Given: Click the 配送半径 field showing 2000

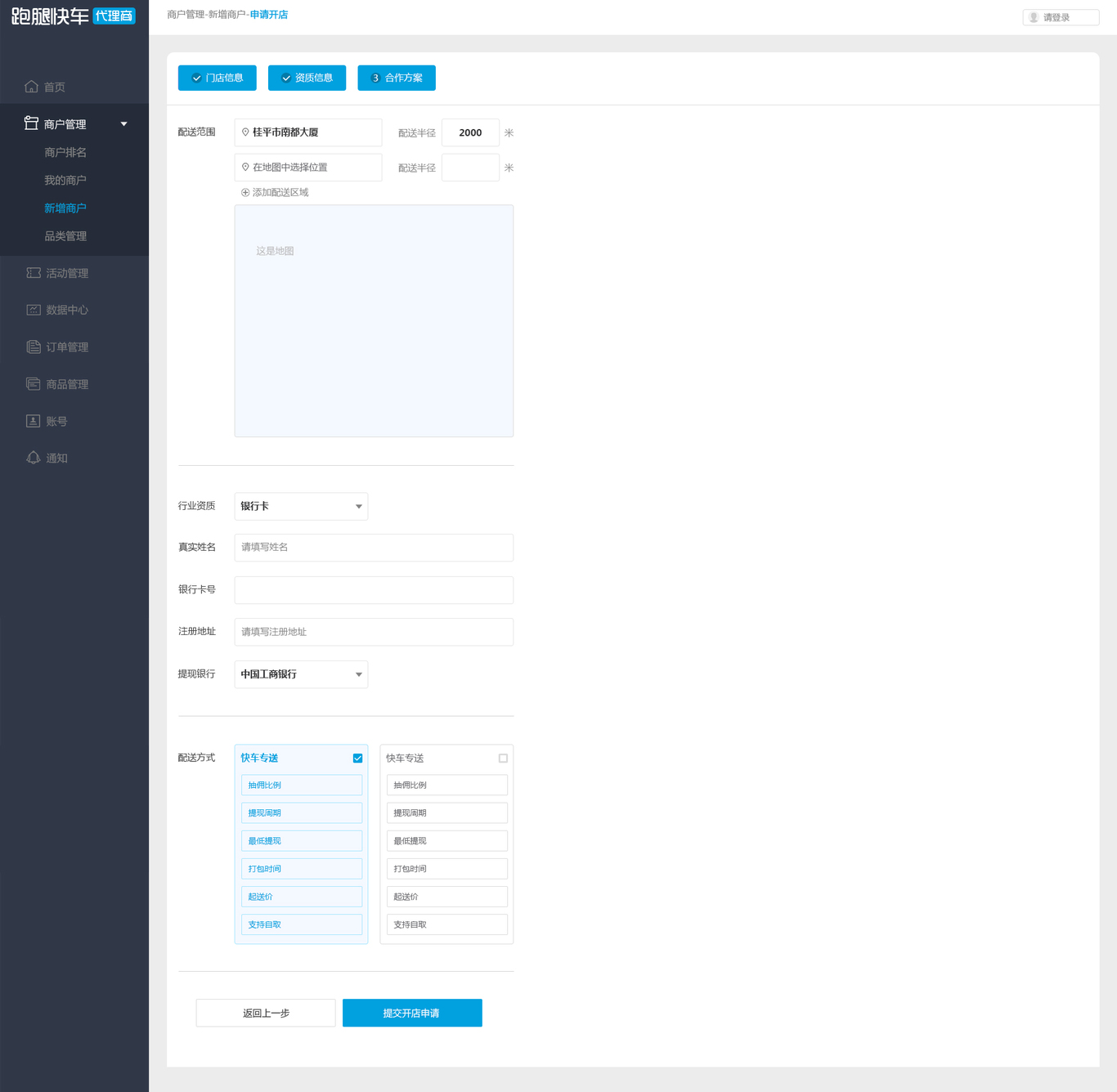Looking at the screenshot, I should pos(470,132).
